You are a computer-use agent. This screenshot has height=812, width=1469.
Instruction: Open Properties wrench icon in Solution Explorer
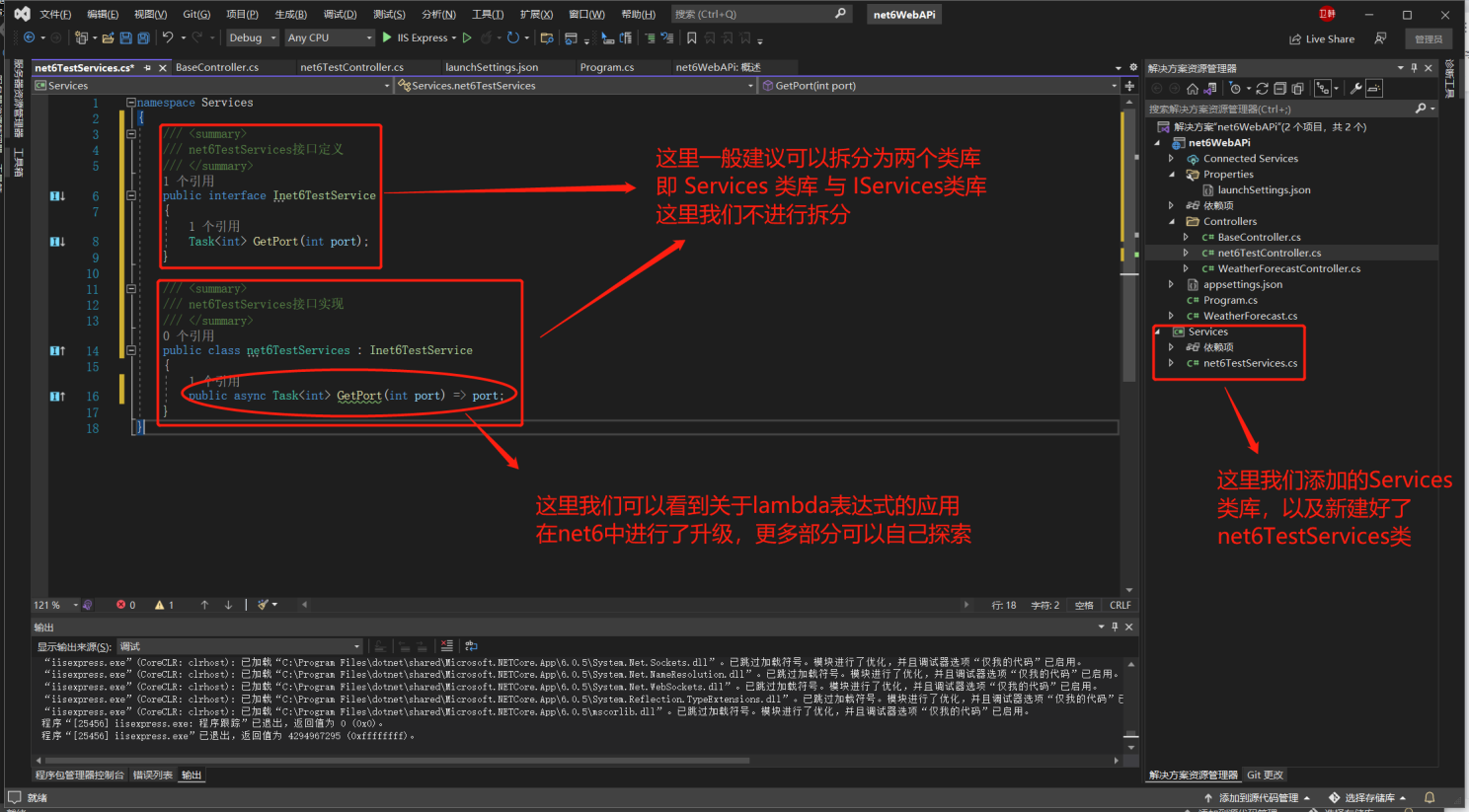(1356, 89)
